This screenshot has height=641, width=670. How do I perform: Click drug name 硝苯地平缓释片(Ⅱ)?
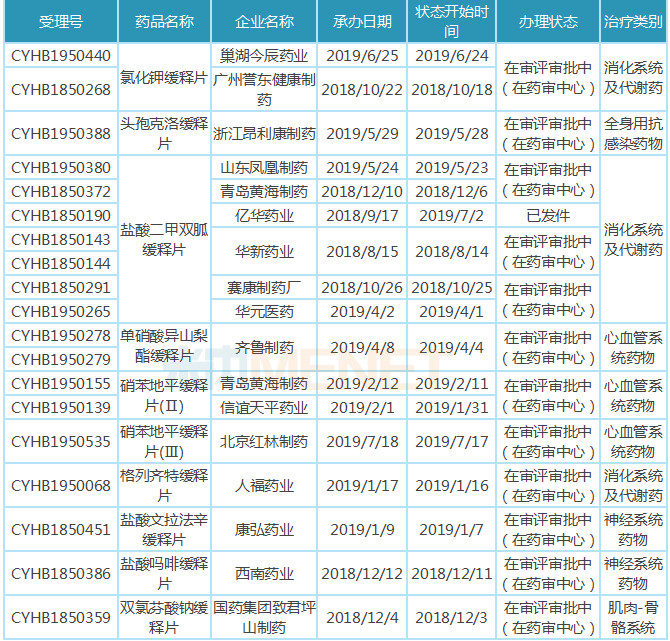[x=164, y=395]
